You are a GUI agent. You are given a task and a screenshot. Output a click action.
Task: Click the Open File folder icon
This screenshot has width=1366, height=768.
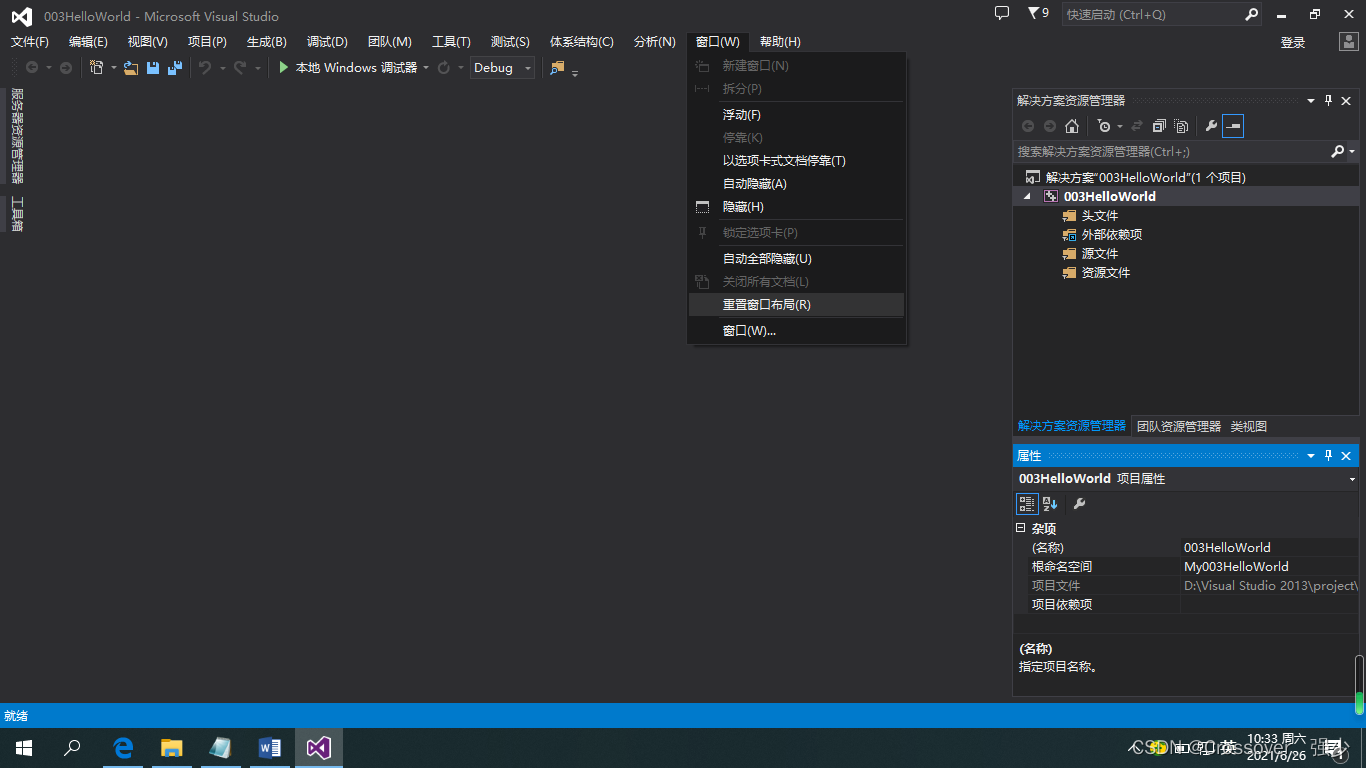pyautogui.click(x=131, y=67)
